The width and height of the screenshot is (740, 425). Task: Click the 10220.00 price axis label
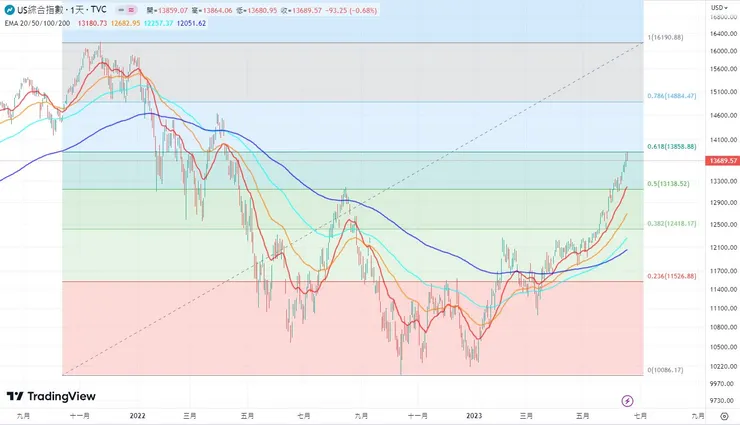point(723,366)
